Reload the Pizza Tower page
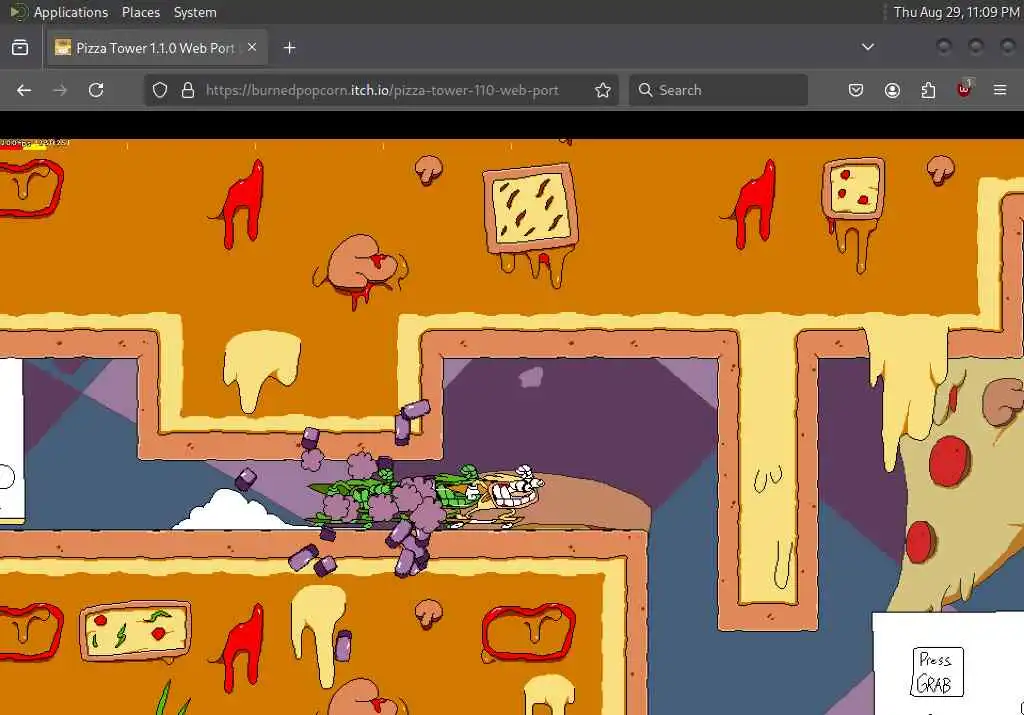 [96, 90]
